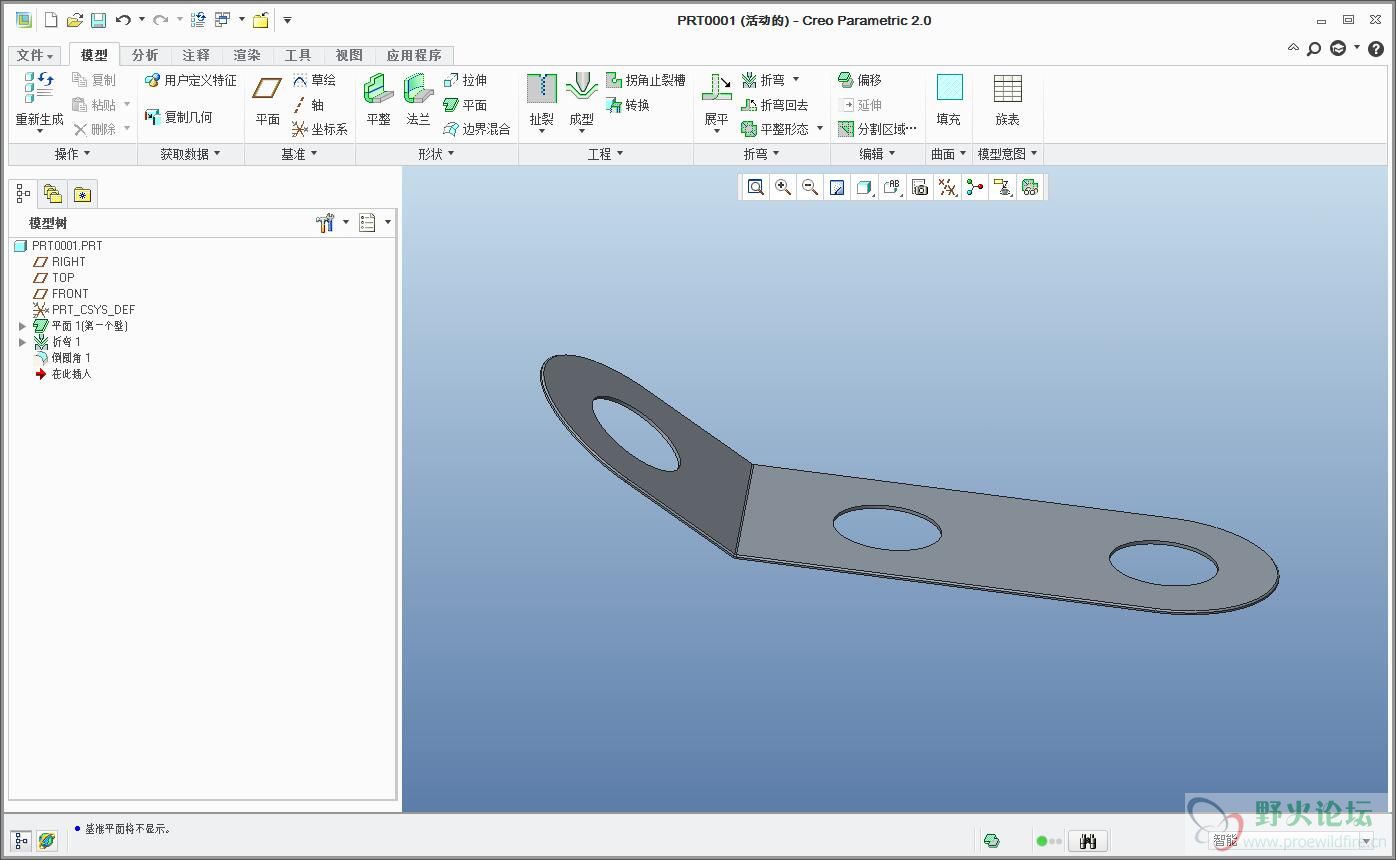
Task: Toggle the spin center display icon
Action: pos(975,187)
